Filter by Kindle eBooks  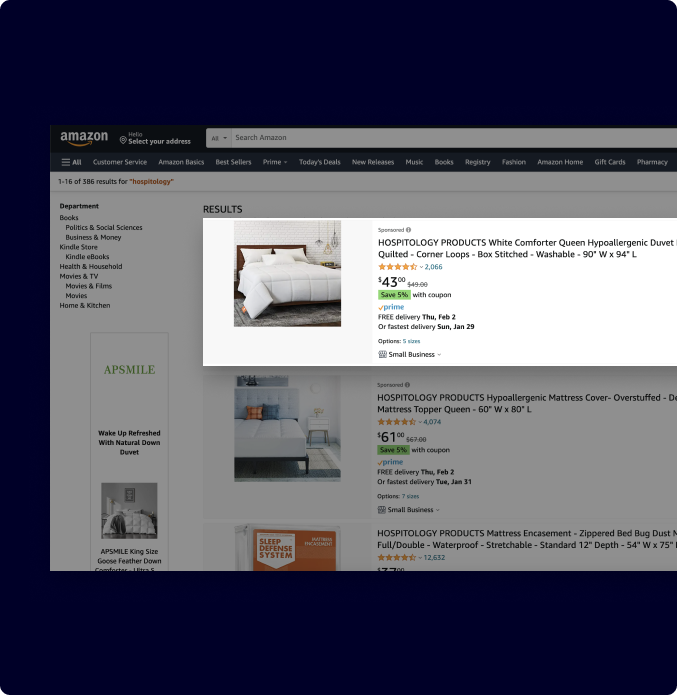87,257
